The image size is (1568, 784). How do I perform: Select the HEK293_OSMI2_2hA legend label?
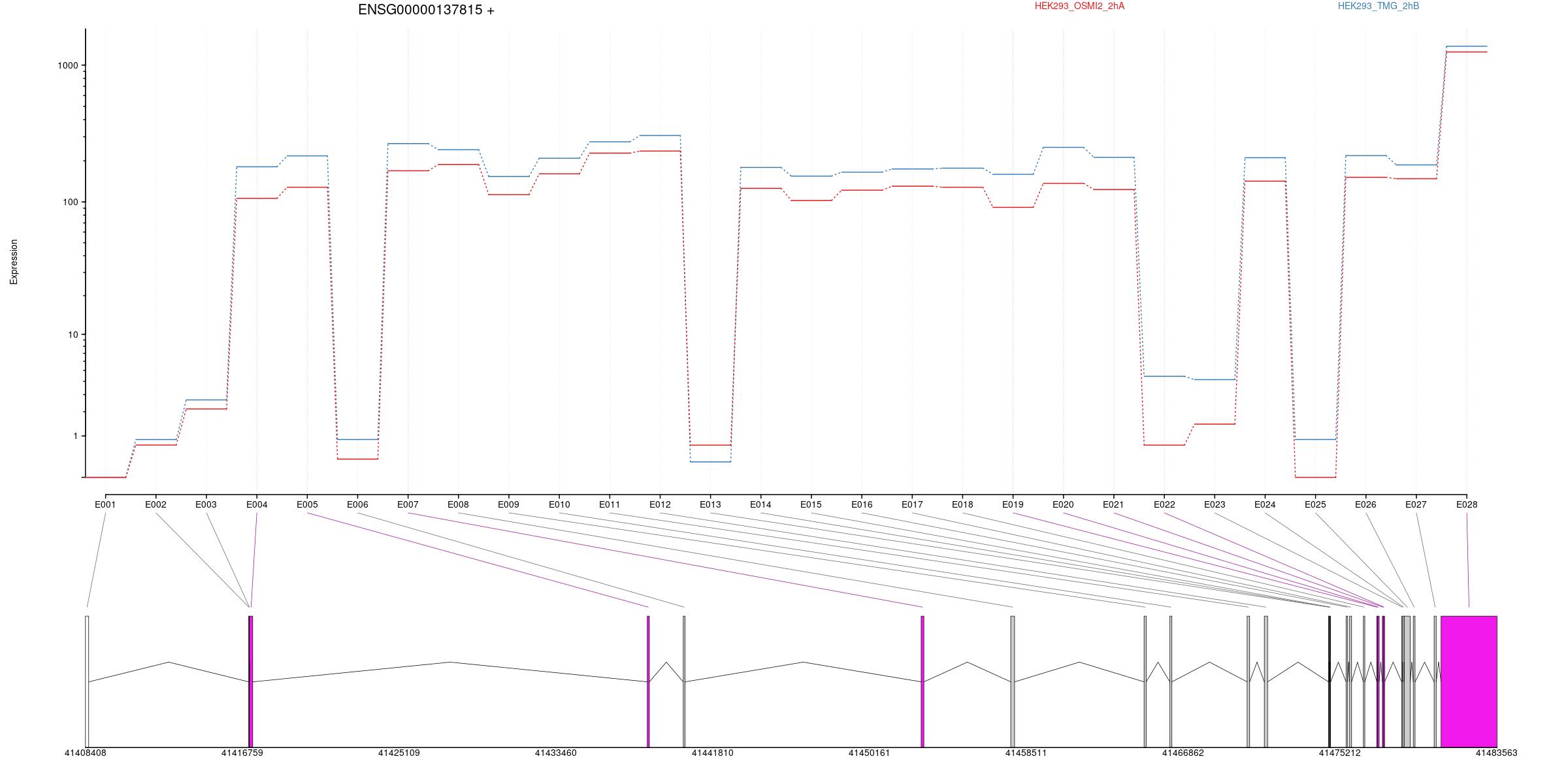1079,6
